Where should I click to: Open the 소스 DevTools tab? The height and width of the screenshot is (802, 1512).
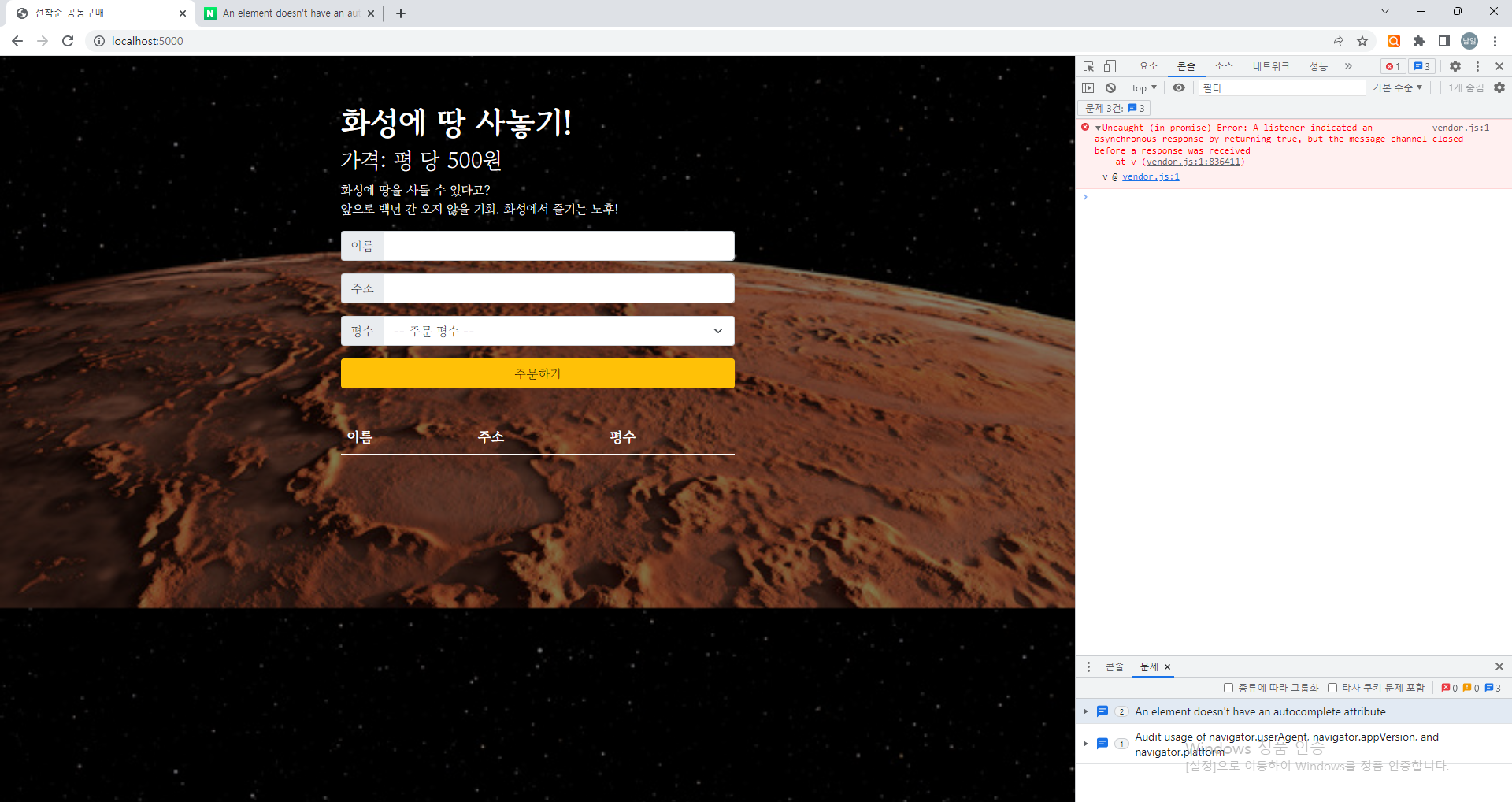point(1224,66)
